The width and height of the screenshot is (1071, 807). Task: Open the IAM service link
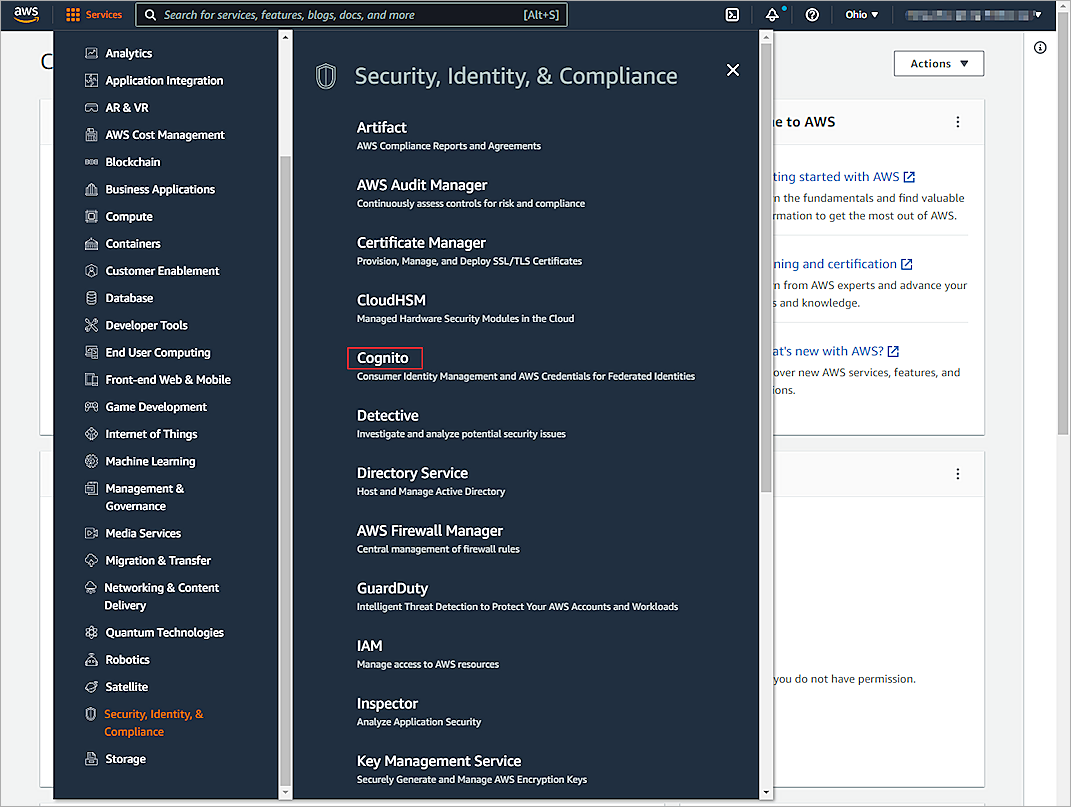coord(370,646)
